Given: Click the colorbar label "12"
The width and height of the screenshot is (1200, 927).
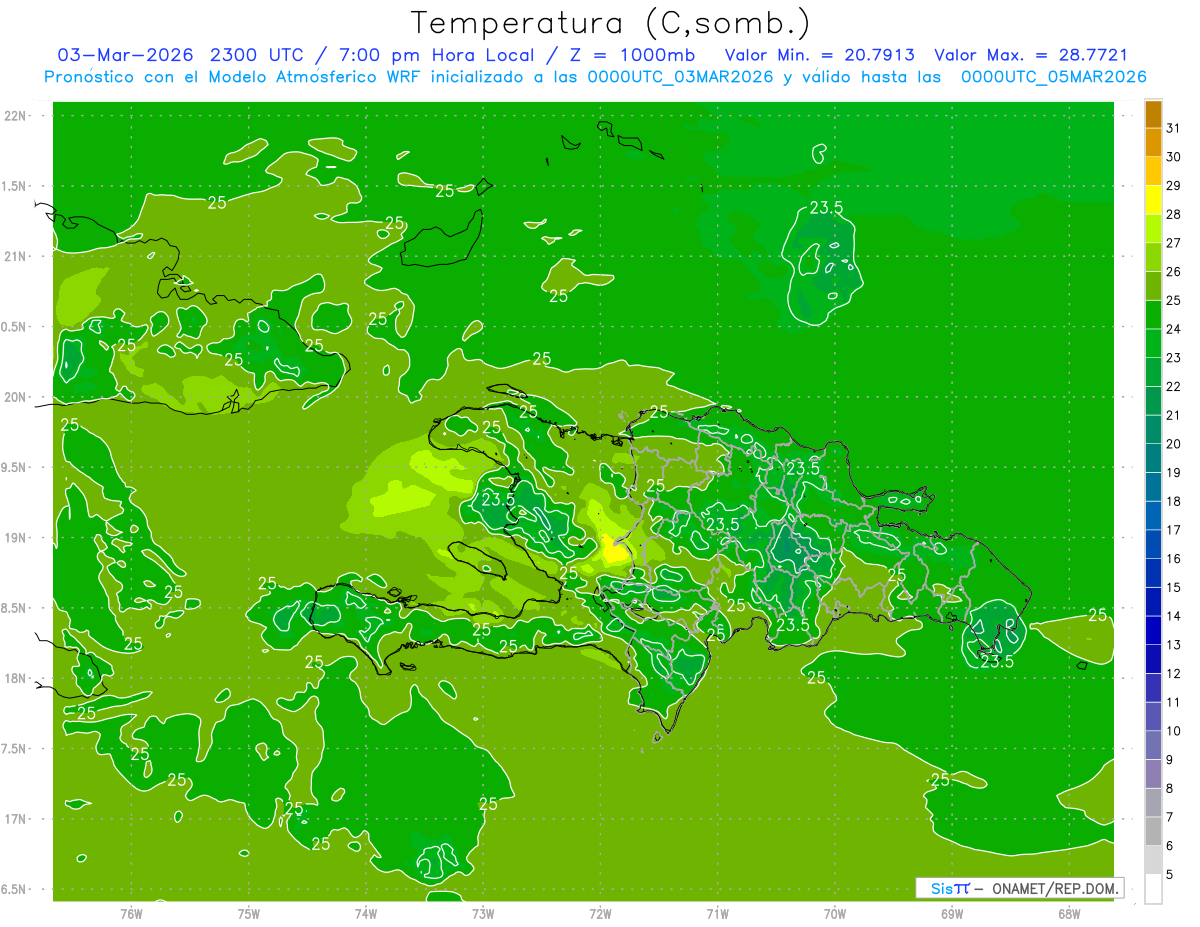Looking at the screenshot, I should click(1174, 674).
